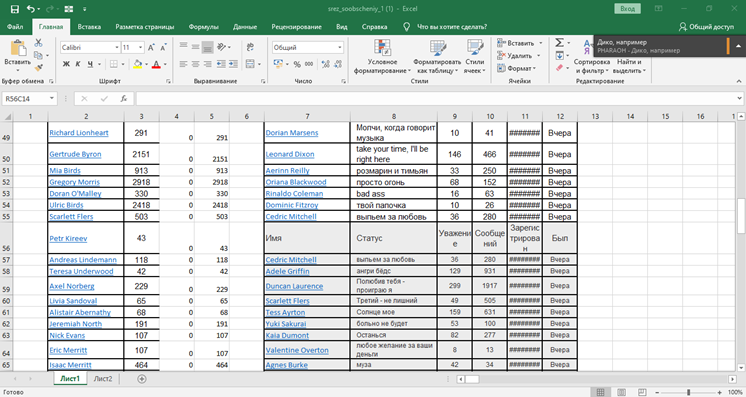Switch to Лист2 sheet tab
746x397 pixels.
[103, 379]
